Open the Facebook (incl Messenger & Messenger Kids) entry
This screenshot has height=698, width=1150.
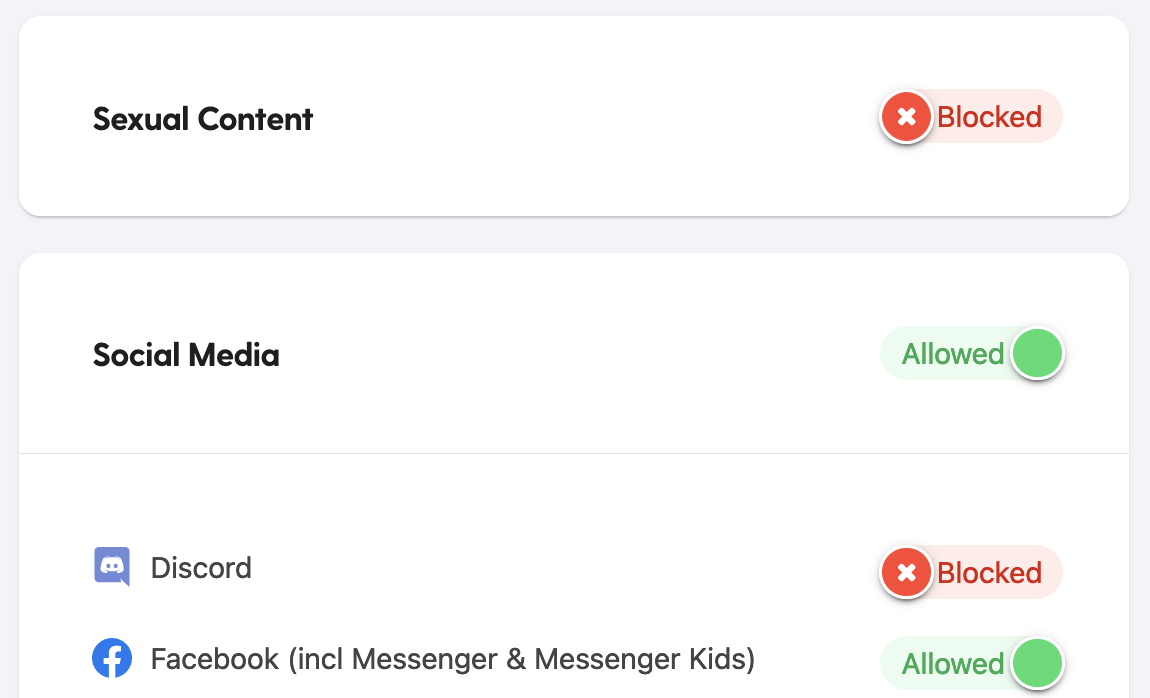point(453,659)
